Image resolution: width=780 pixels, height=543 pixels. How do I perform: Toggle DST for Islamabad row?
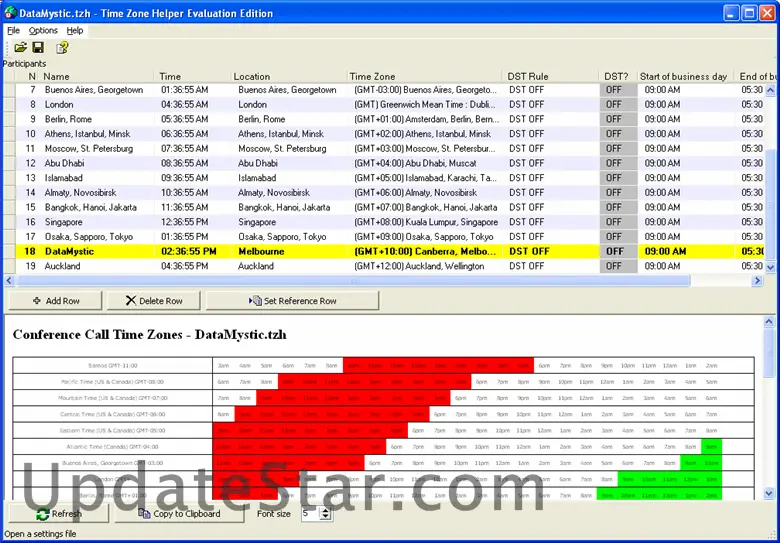(618, 178)
